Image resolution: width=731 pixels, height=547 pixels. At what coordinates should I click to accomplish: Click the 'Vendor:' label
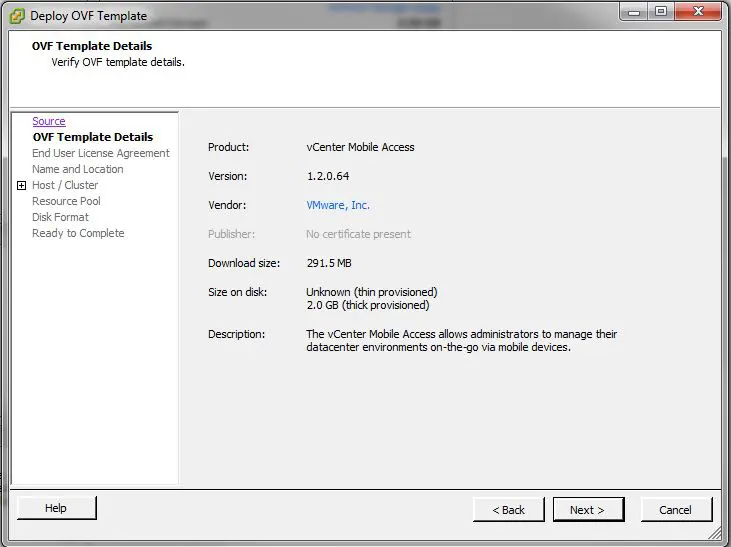pos(227,205)
